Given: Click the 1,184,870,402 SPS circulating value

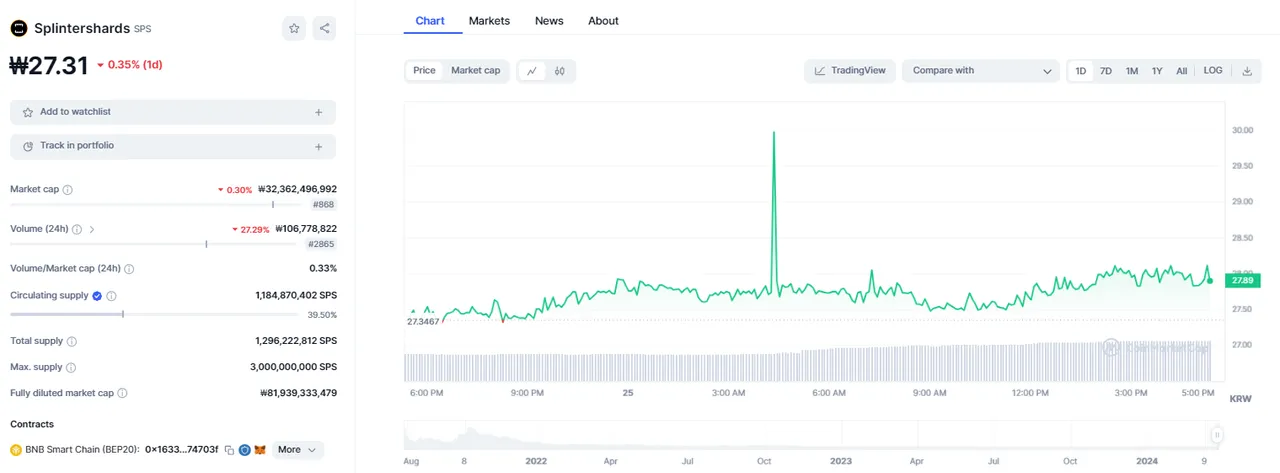Looking at the screenshot, I should [x=296, y=296].
